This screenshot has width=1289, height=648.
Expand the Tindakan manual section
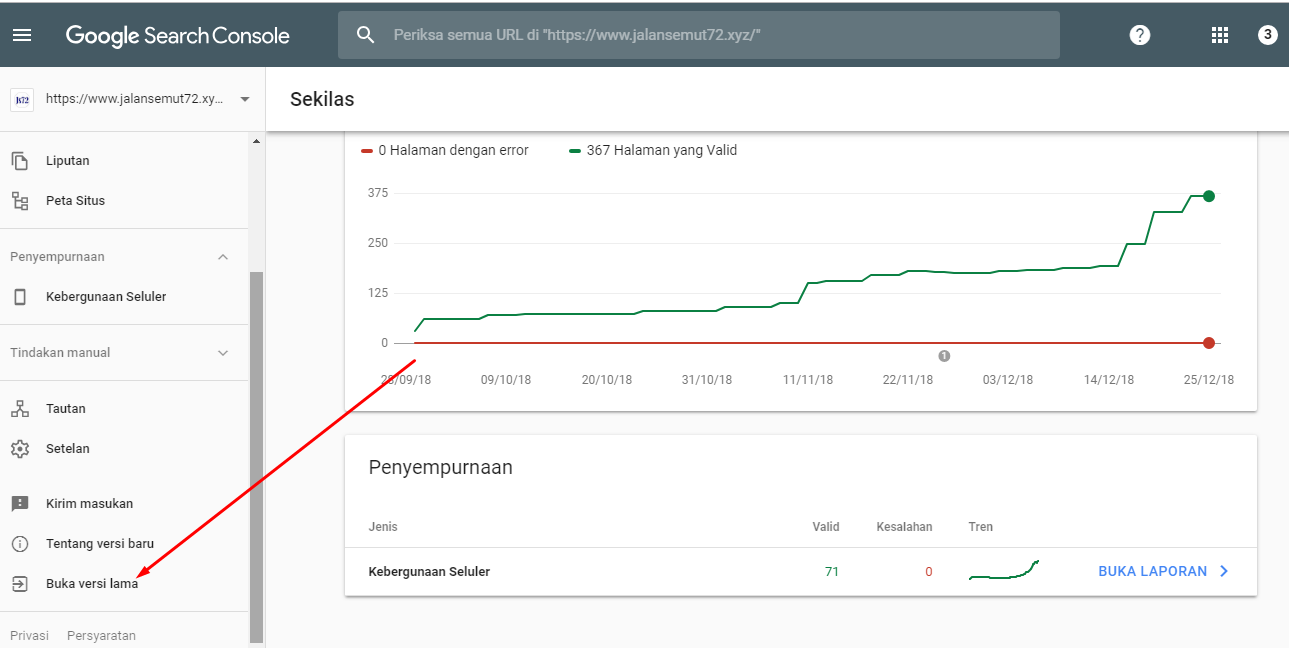point(223,353)
